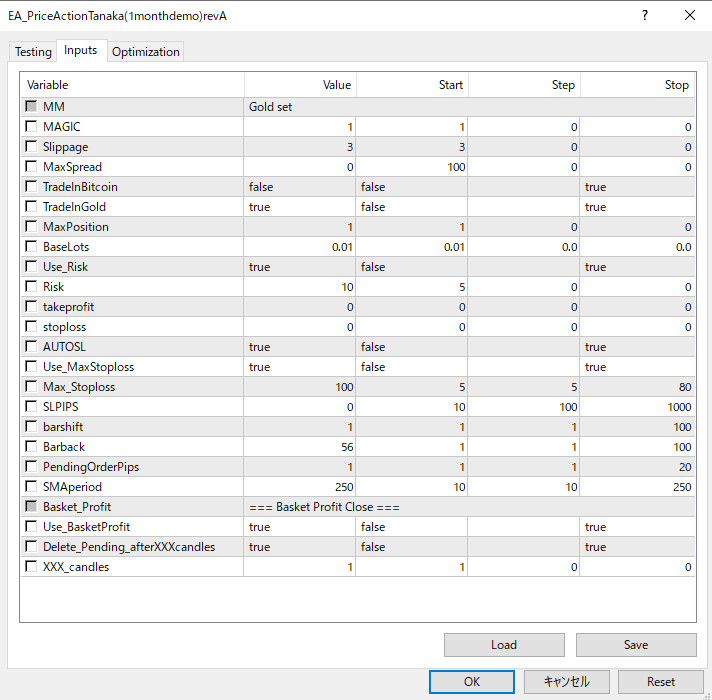
Task: Open the Delete_Pending_afterXXXcandles value cell
Action: pos(300,546)
